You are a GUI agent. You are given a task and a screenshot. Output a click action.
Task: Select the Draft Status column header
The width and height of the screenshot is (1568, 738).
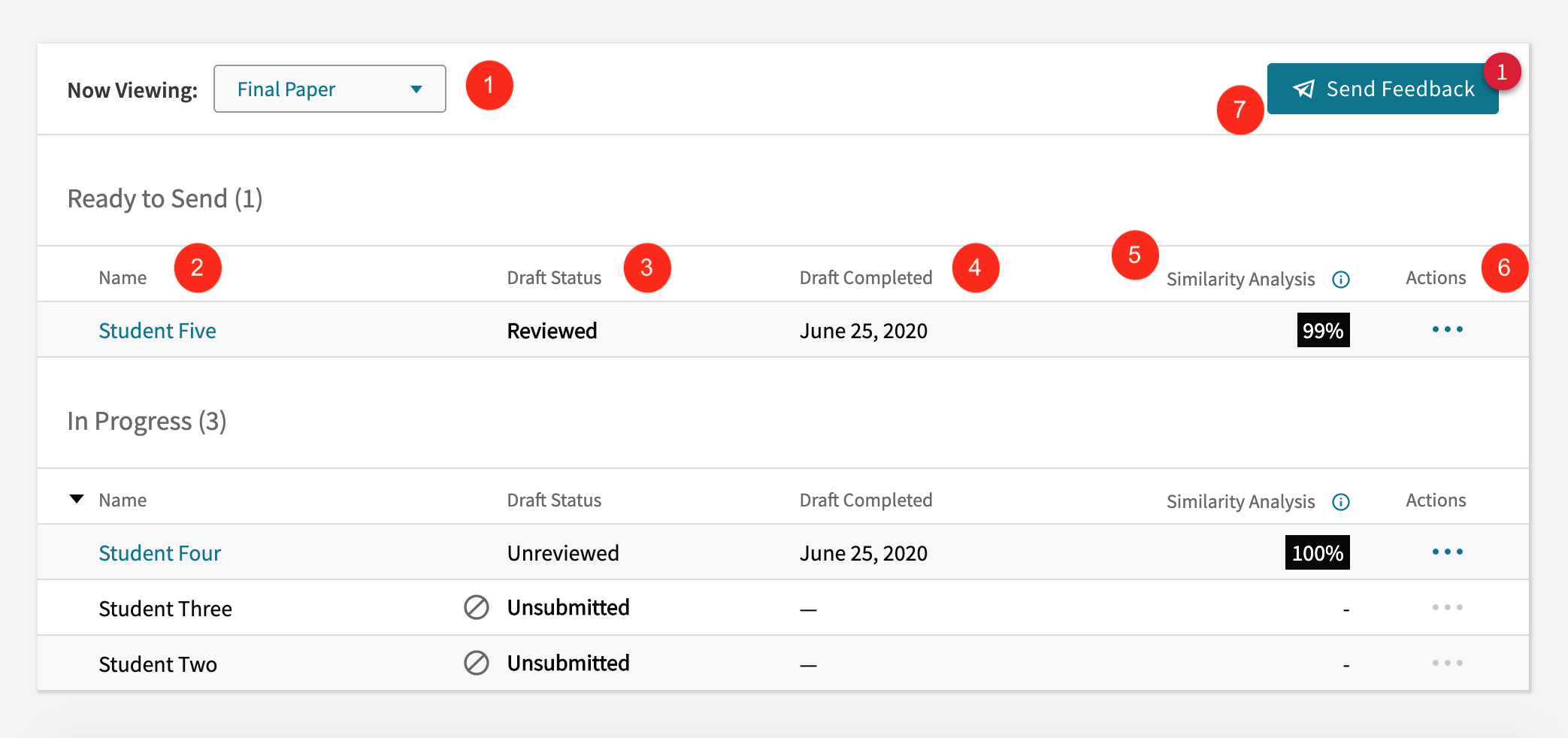click(x=554, y=277)
